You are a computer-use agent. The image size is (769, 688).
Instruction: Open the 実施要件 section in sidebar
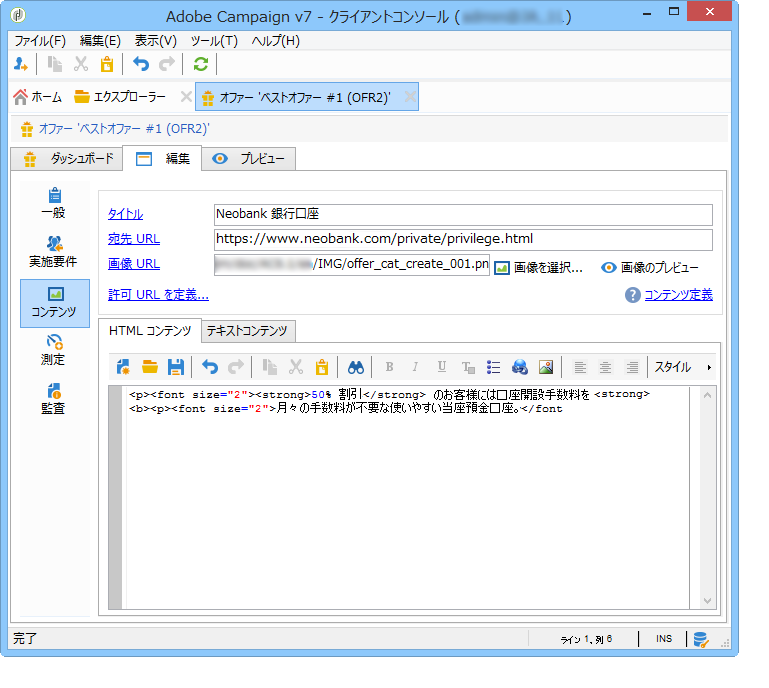pos(54,252)
